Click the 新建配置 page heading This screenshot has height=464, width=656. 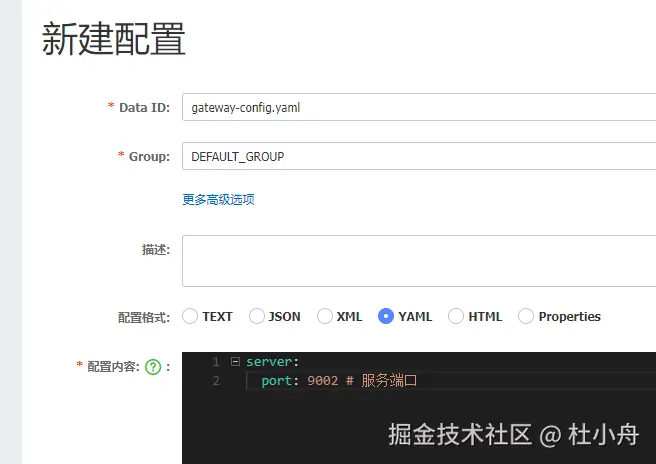tap(114, 39)
